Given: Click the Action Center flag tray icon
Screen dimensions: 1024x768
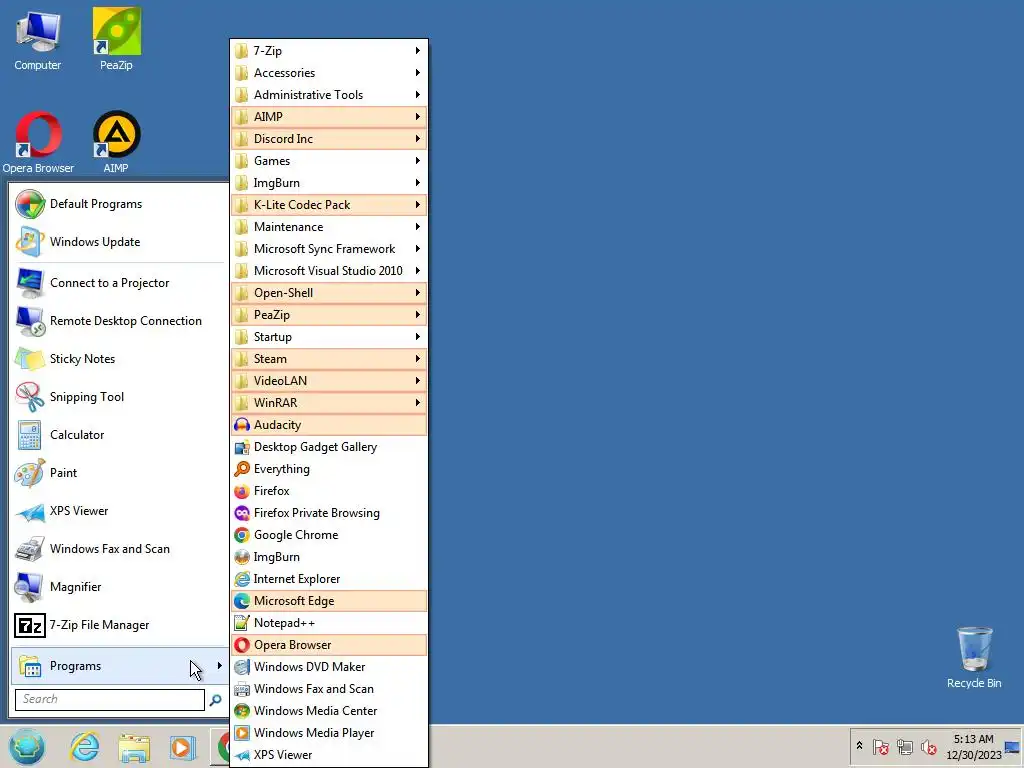Looking at the screenshot, I should [x=880, y=746].
